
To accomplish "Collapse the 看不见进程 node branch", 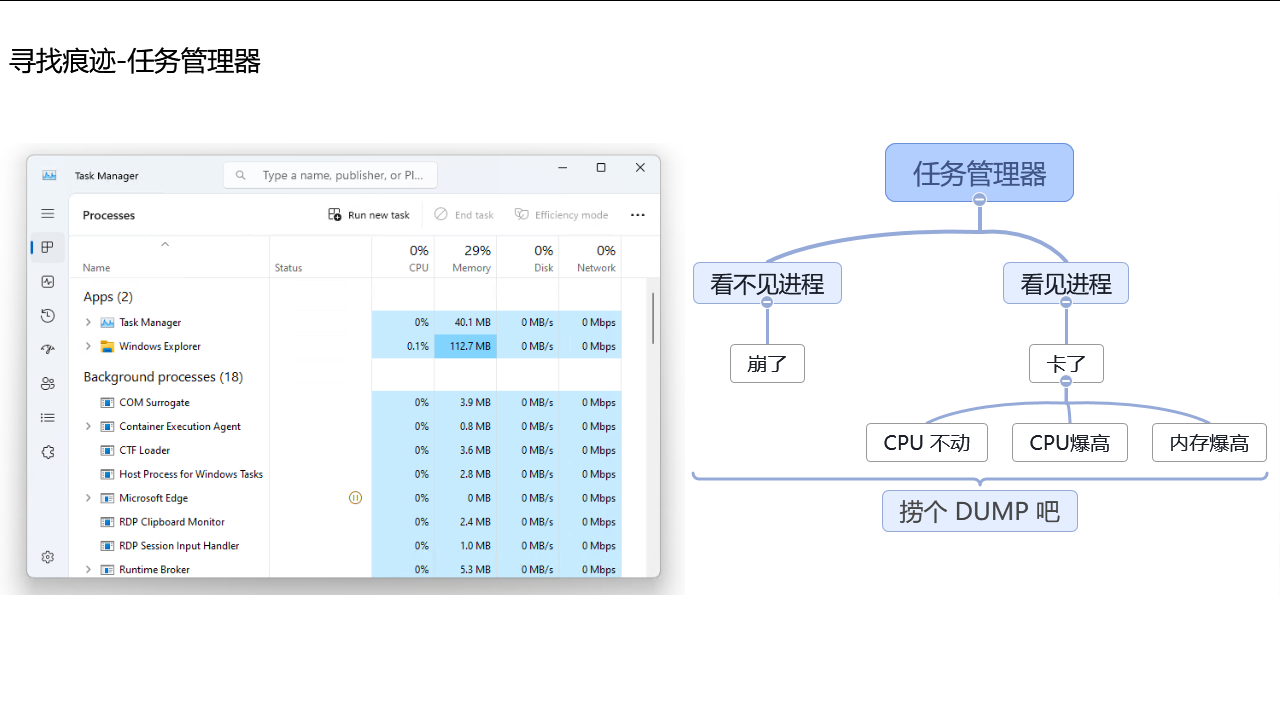I will (x=767, y=302).
